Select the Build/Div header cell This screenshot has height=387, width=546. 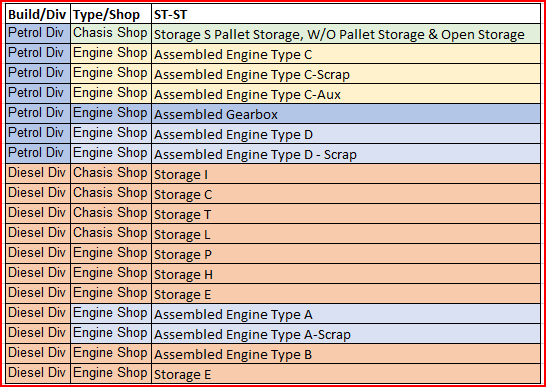(38, 14)
